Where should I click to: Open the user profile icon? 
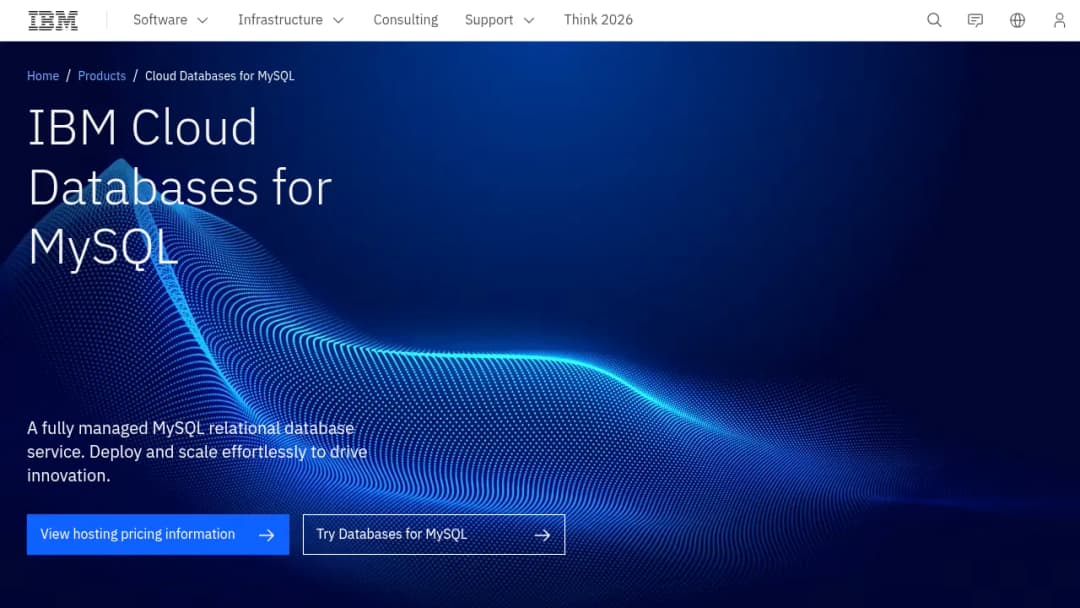coord(1059,20)
